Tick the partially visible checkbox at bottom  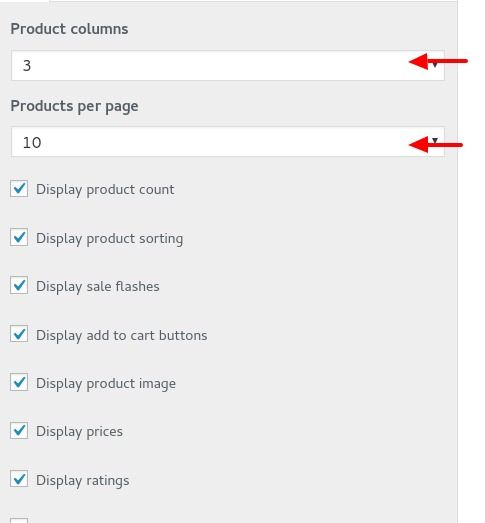tap(19, 520)
